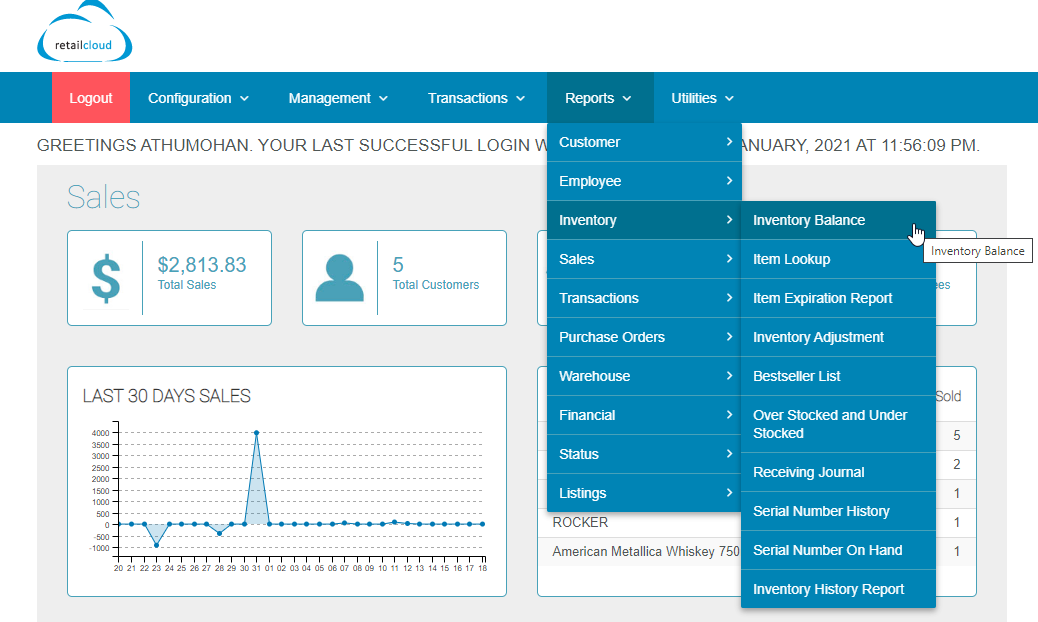Click the lowest chart data point on the 23rd
The height and width of the screenshot is (622, 1038).
point(156,545)
